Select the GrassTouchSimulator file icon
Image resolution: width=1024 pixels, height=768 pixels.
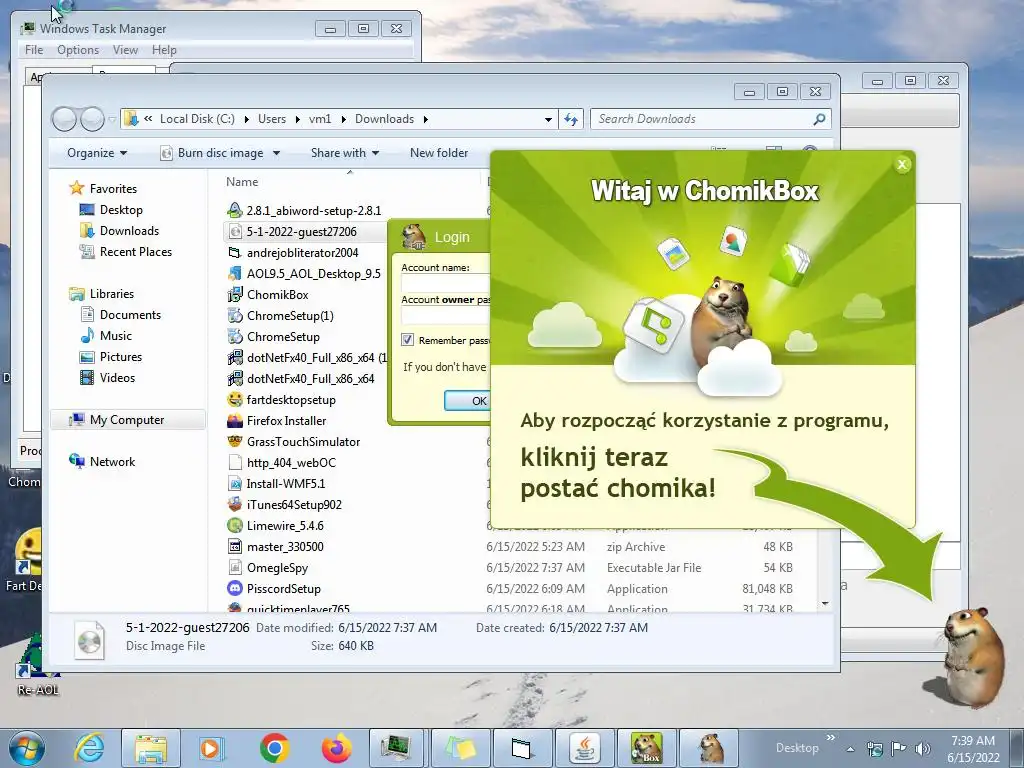click(x=234, y=441)
